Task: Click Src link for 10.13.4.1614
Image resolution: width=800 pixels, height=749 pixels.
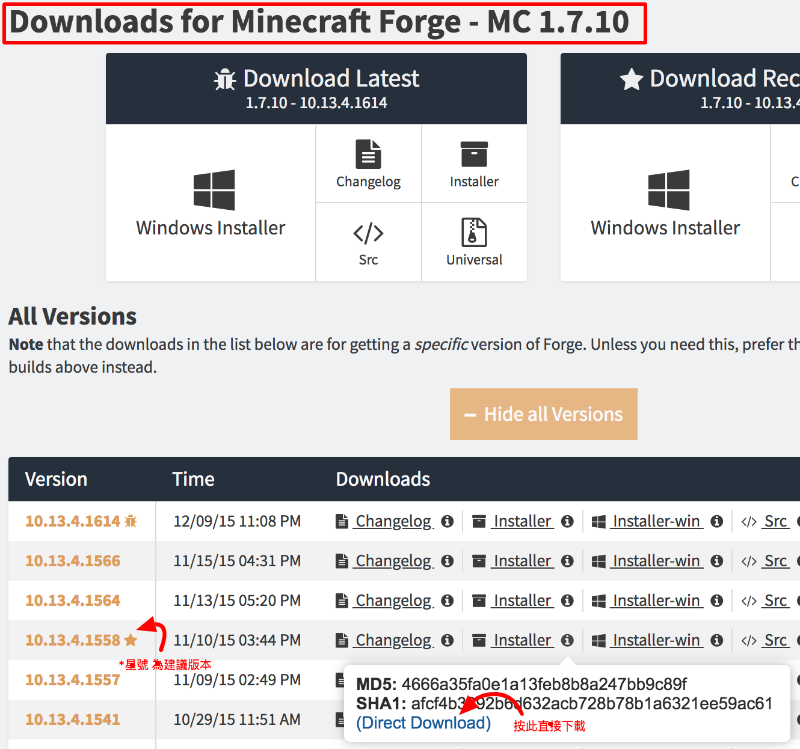Action: point(776,521)
